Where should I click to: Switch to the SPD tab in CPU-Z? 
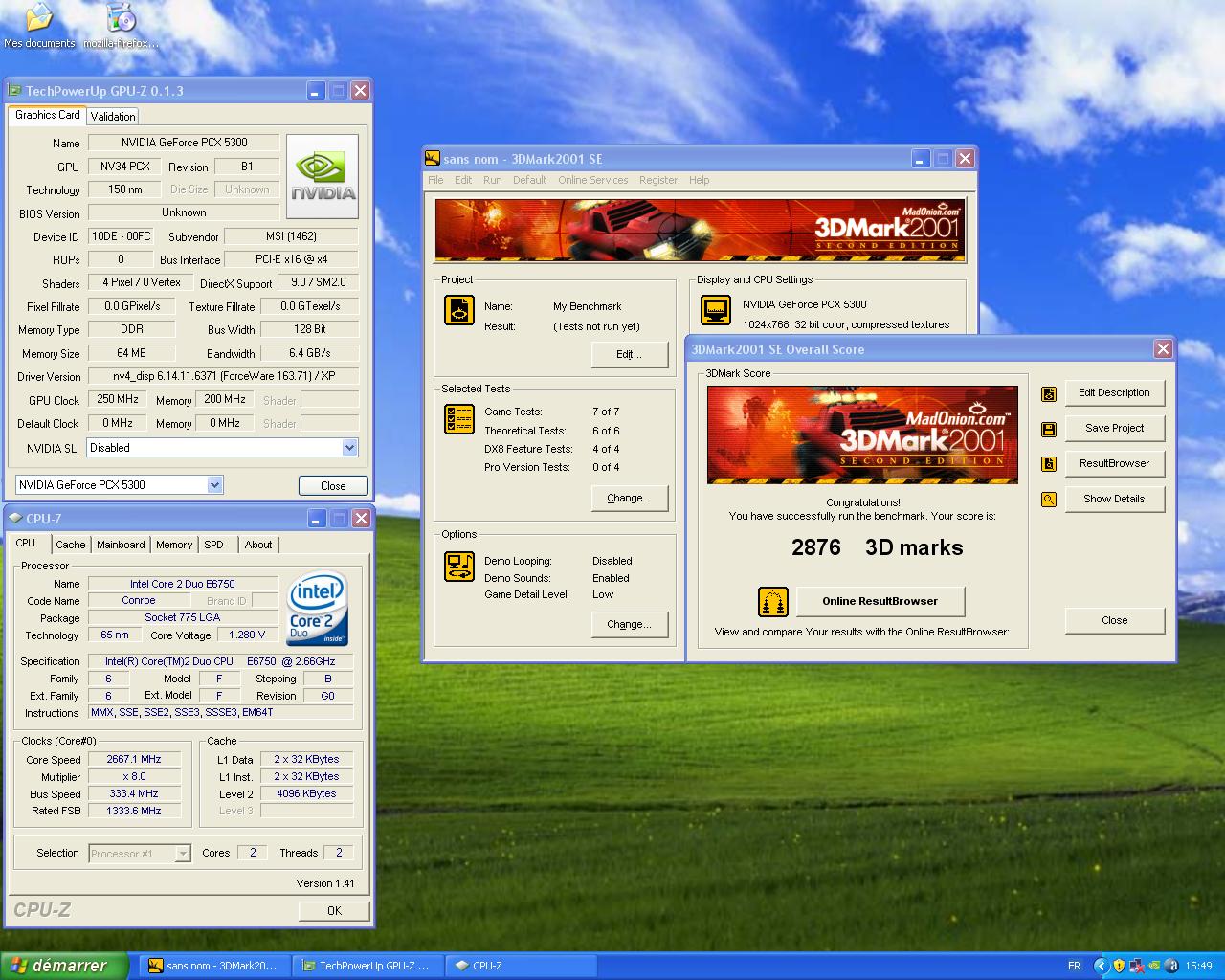pyautogui.click(x=213, y=545)
